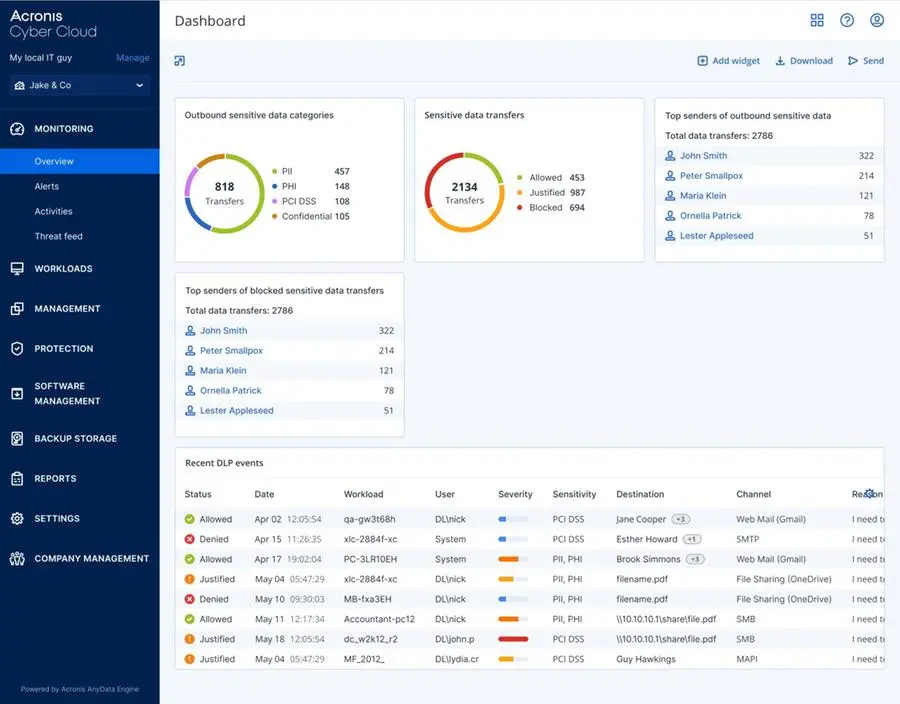This screenshot has height=704, width=900.
Task: Select Alerts in the sidebar
Action: pos(44,186)
